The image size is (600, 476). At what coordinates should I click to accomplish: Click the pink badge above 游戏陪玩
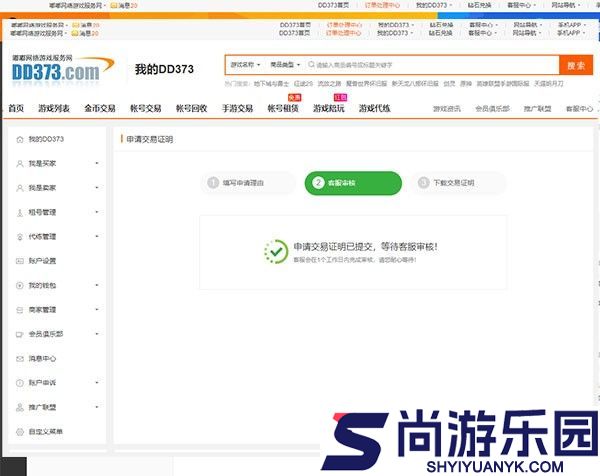click(340, 98)
